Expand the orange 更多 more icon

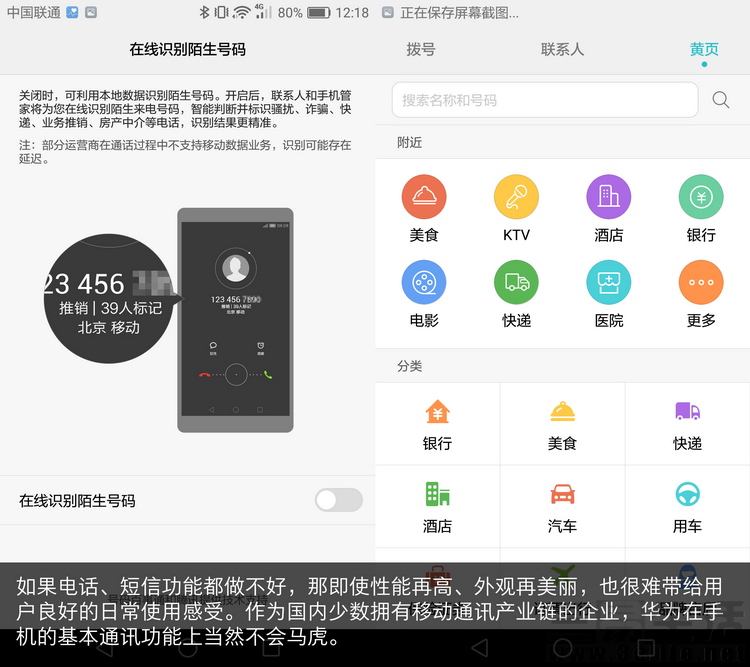tap(700, 283)
